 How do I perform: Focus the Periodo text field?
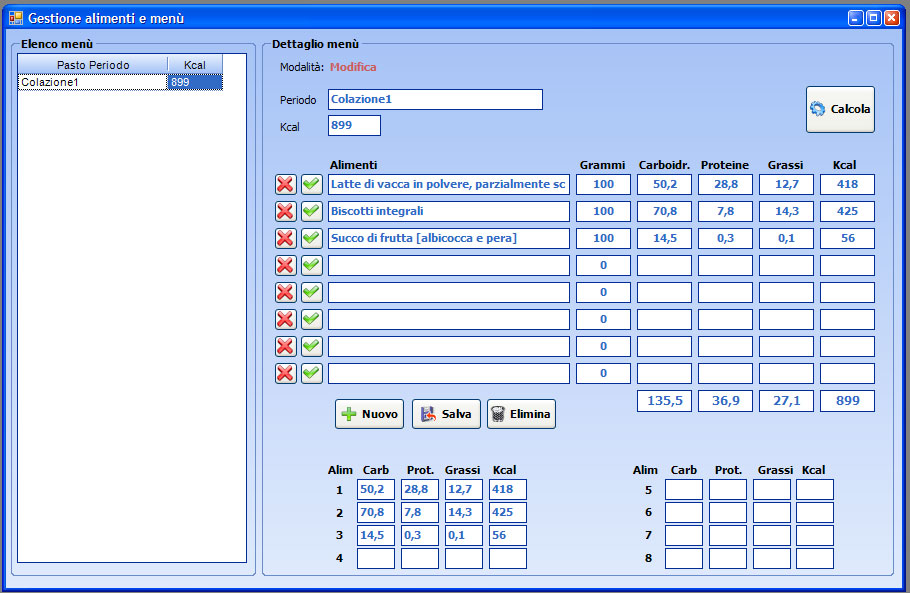click(435, 99)
